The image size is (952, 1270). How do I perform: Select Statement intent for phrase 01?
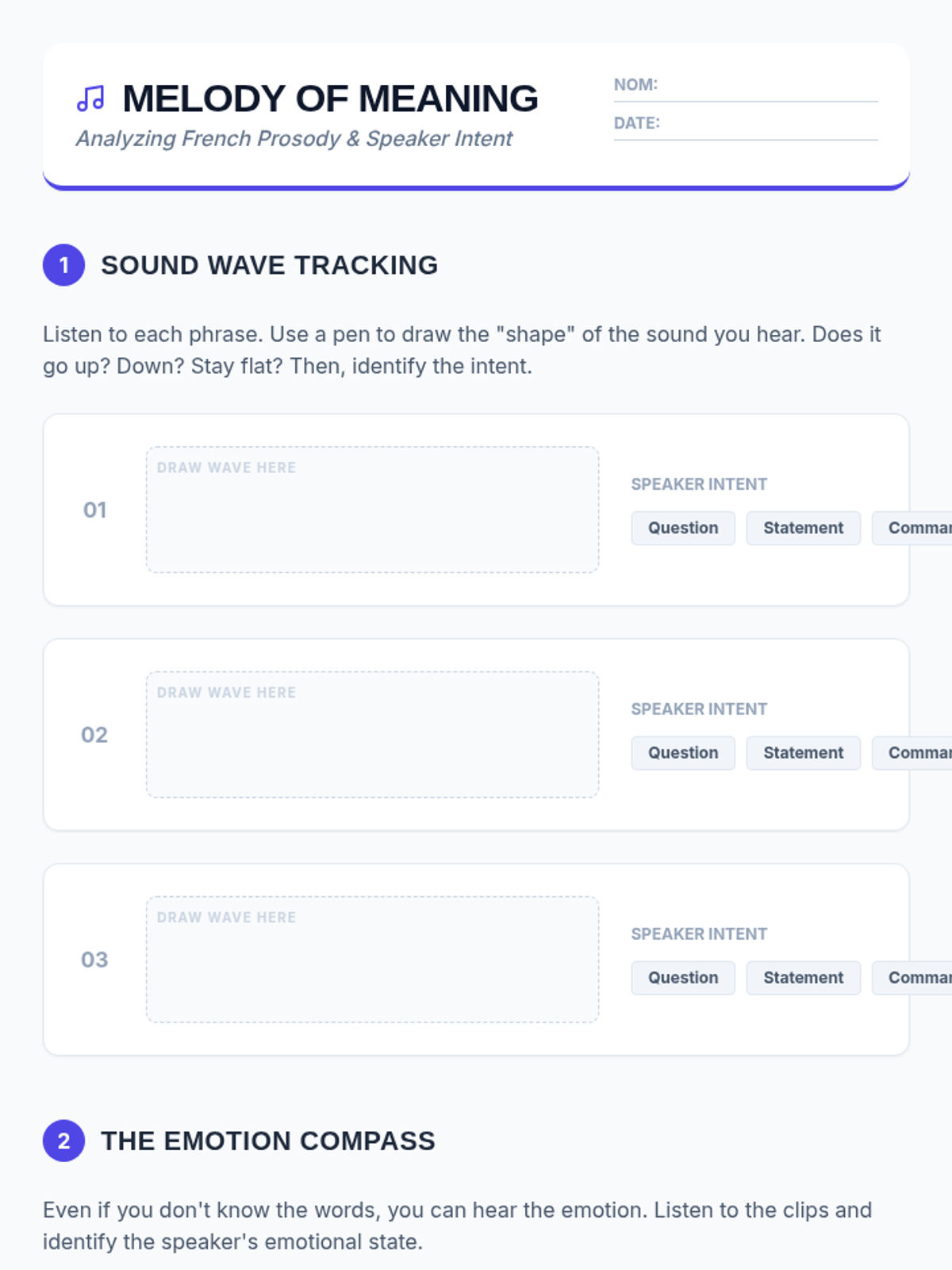[803, 528]
